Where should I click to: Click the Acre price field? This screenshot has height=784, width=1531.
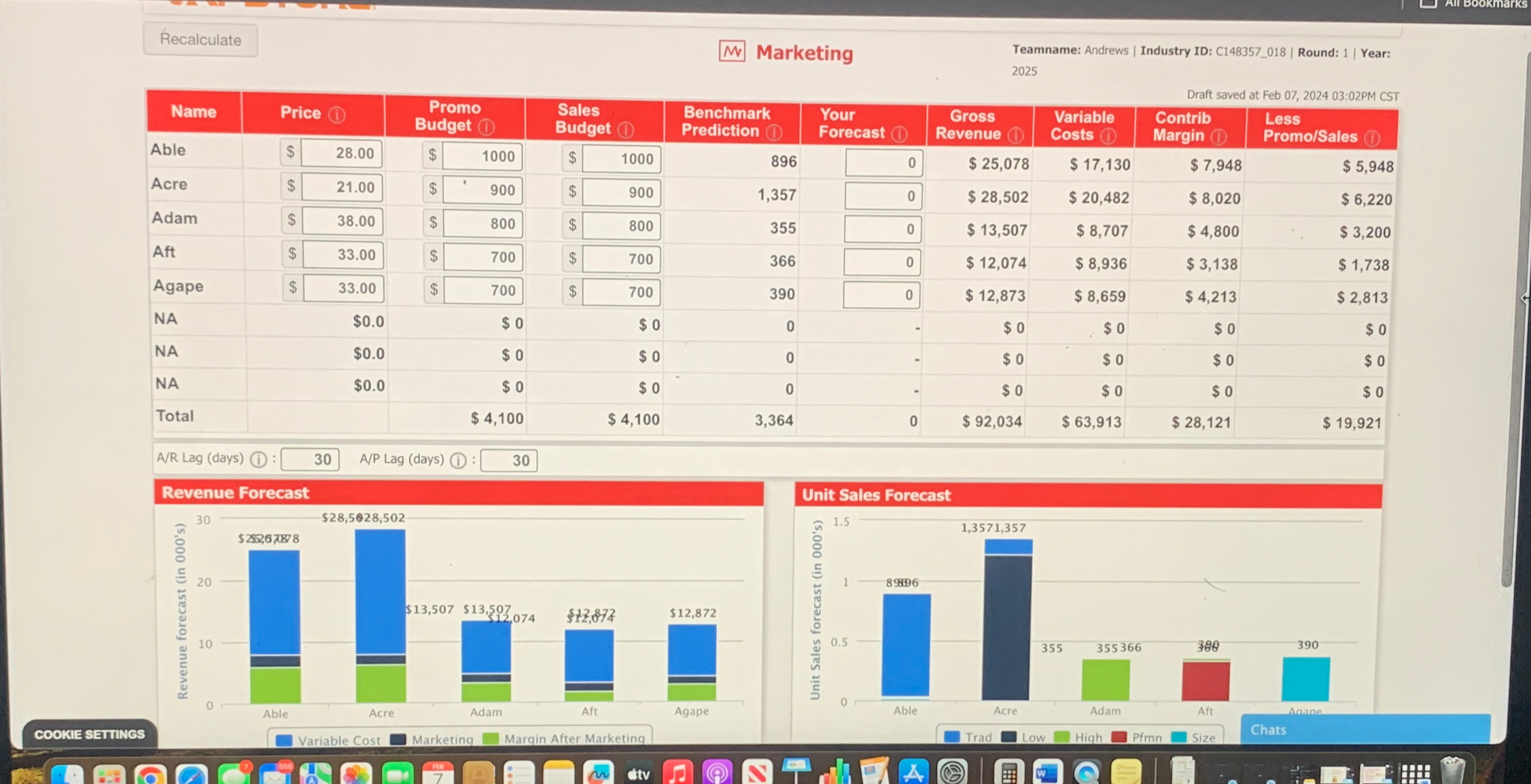pos(342,188)
